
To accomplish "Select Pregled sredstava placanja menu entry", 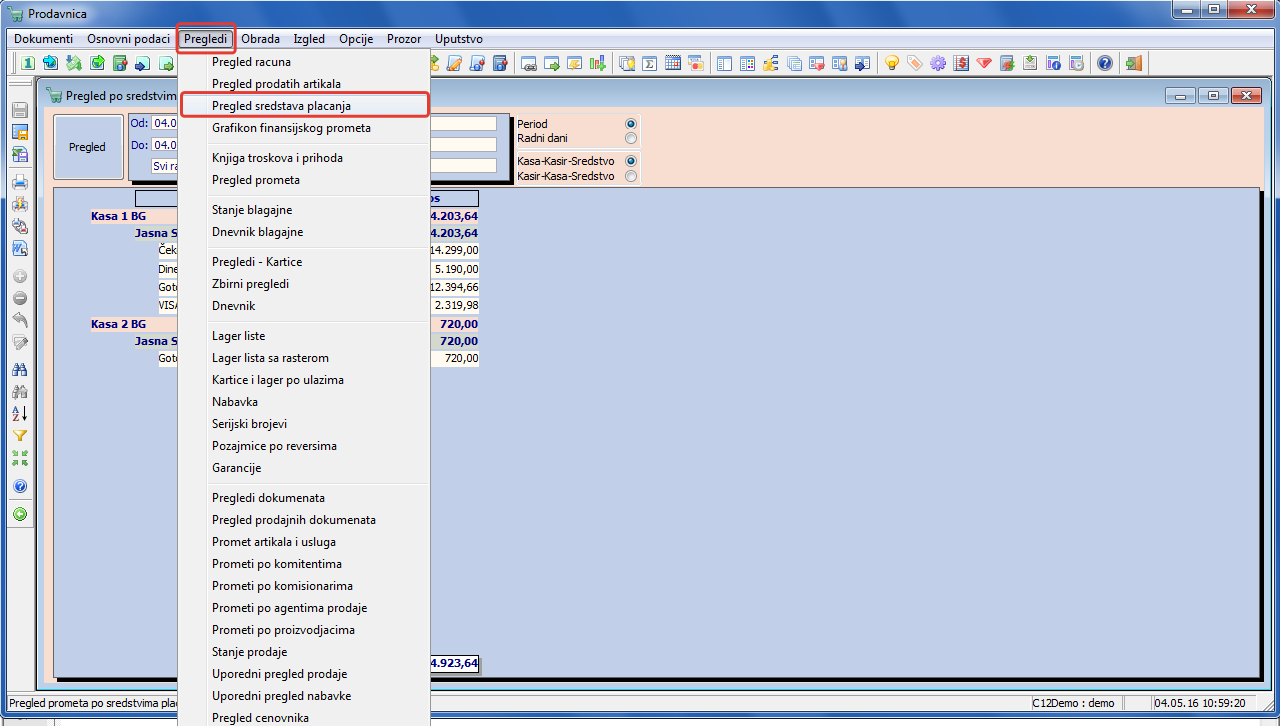I will tap(305, 105).
